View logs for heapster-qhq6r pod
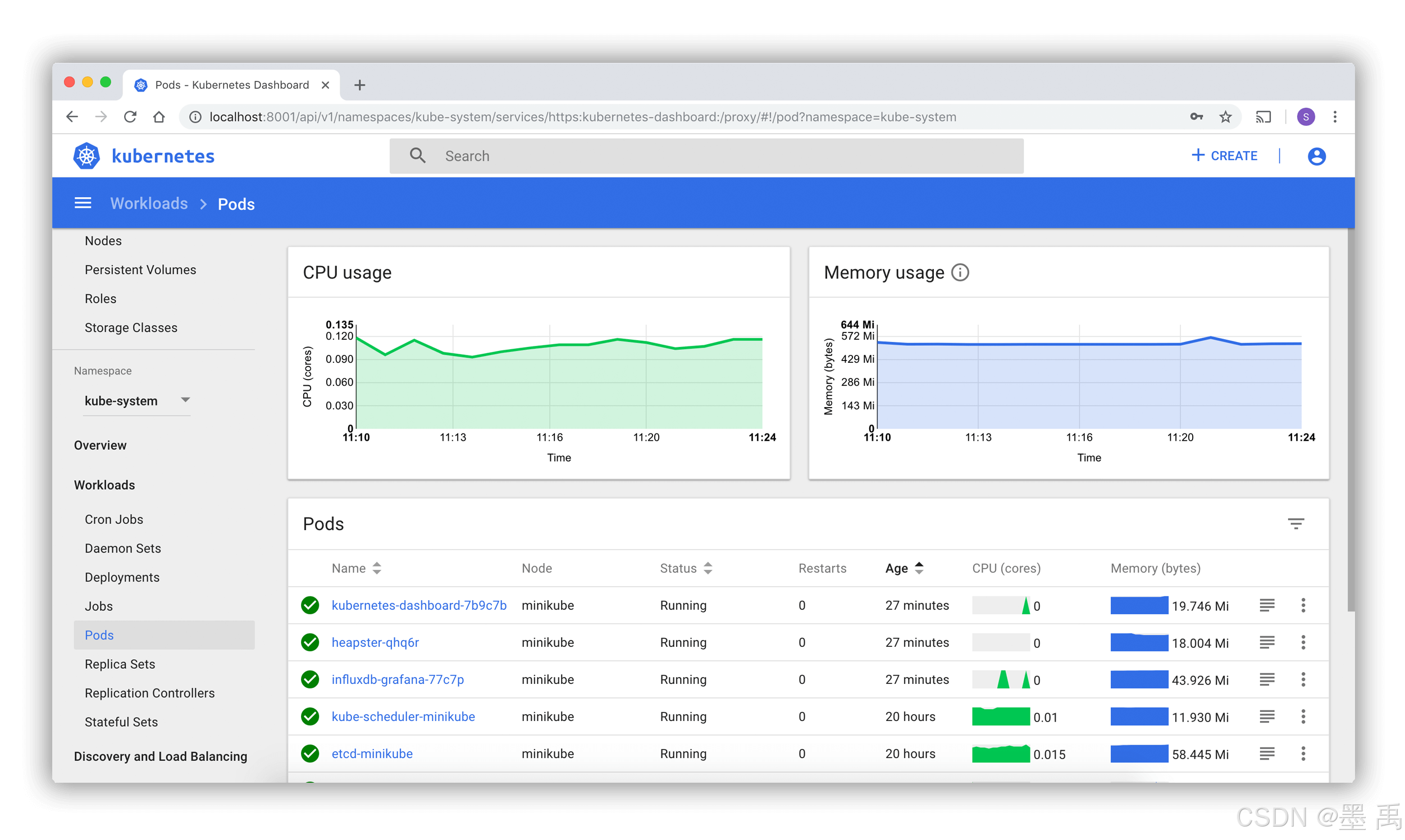The width and height of the screenshot is (1405, 840). 1267,642
